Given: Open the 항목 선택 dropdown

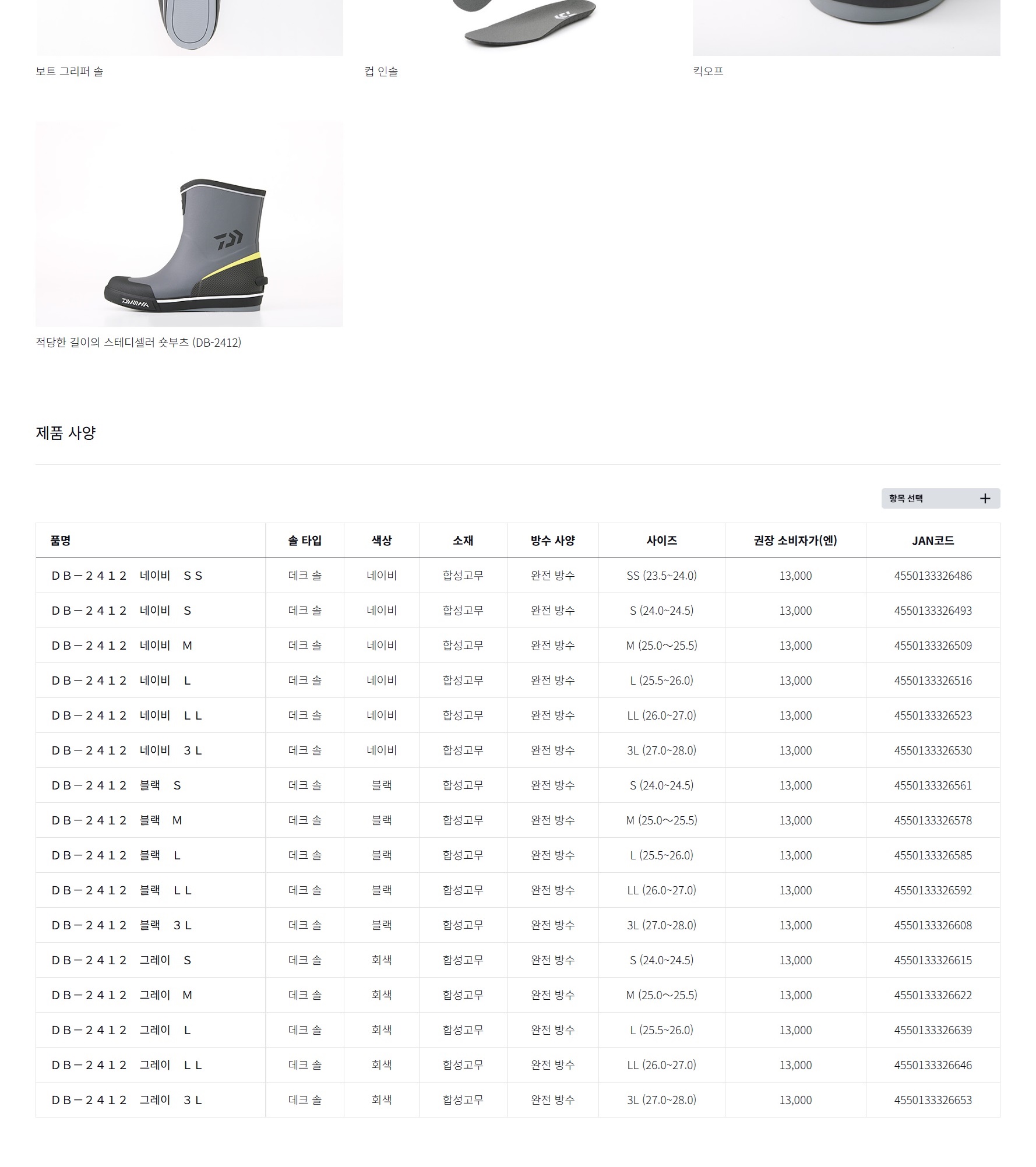Looking at the screenshot, I should [x=939, y=498].
